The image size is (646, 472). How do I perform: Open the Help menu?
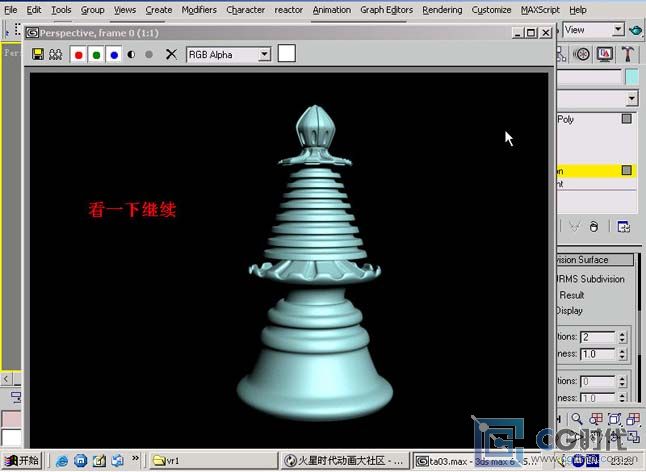(x=578, y=10)
